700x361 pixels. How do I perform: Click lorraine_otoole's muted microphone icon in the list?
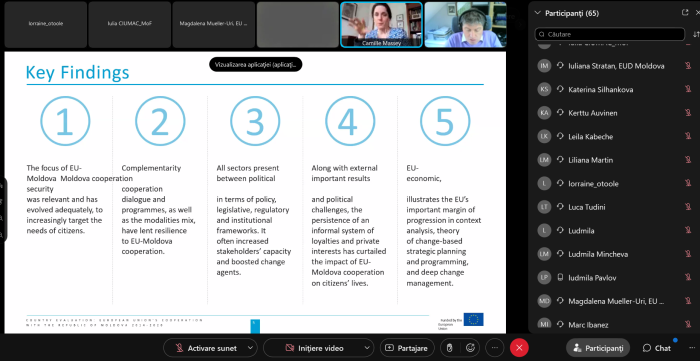pos(688,183)
